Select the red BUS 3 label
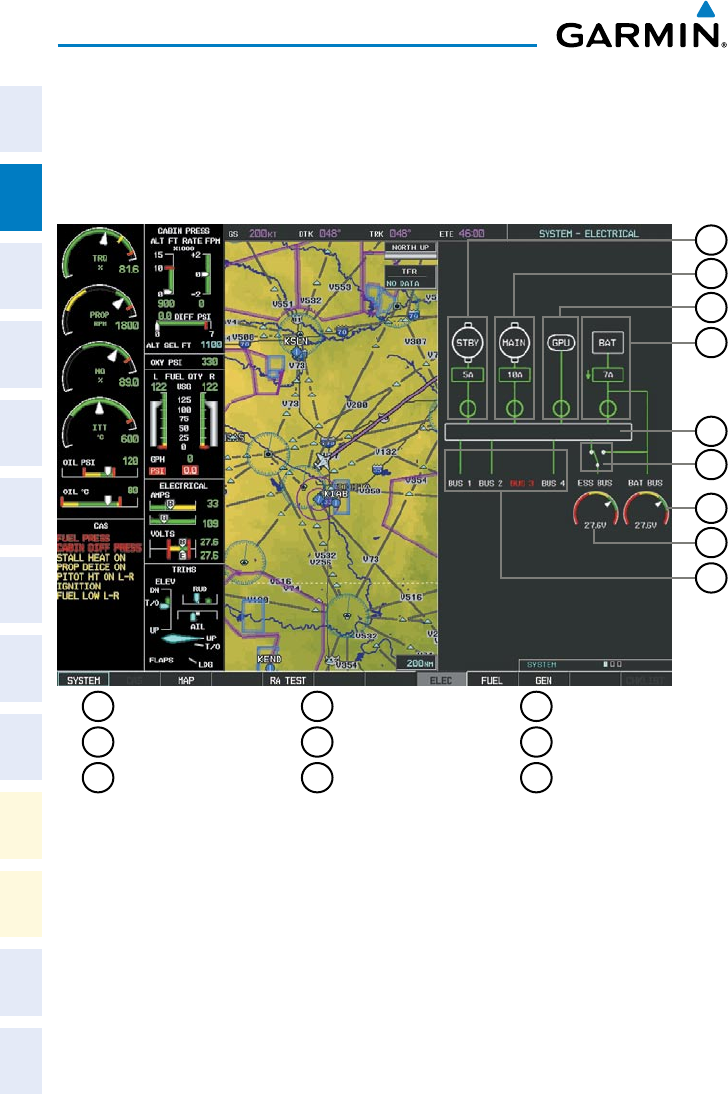 (x=521, y=483)
